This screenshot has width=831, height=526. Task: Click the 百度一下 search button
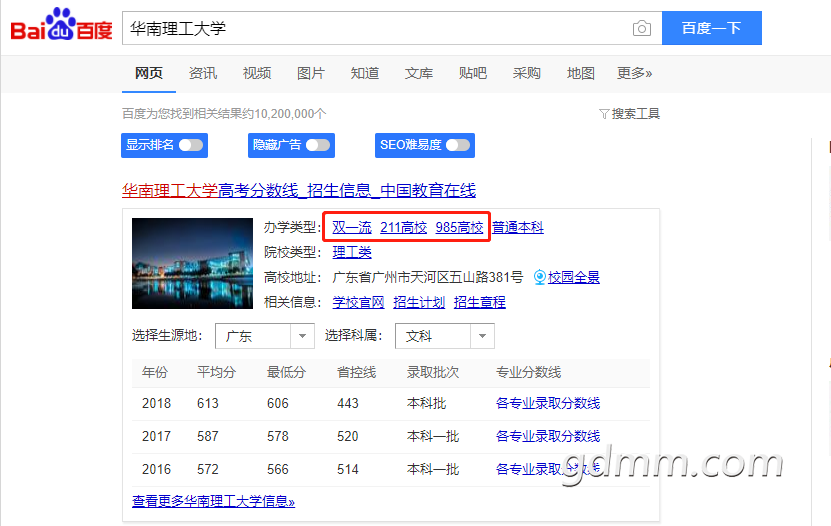pyautogui.click(x=712, y=28)
